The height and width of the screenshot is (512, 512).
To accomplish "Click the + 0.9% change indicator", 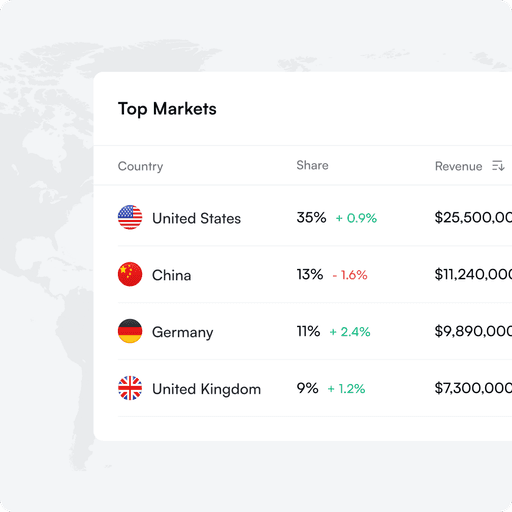I will [356, 218].
